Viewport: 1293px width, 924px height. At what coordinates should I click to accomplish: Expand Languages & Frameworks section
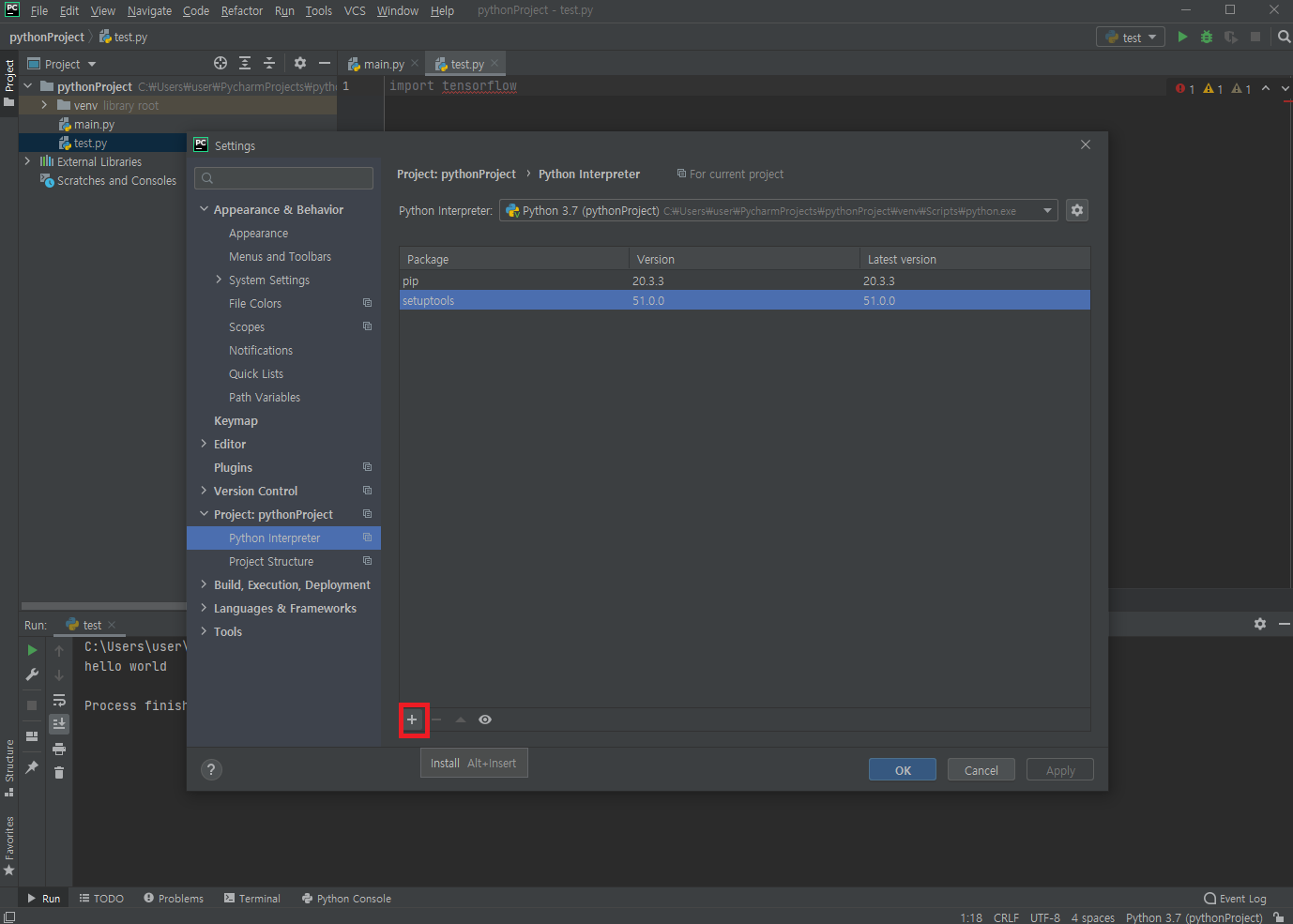[204, 608]
